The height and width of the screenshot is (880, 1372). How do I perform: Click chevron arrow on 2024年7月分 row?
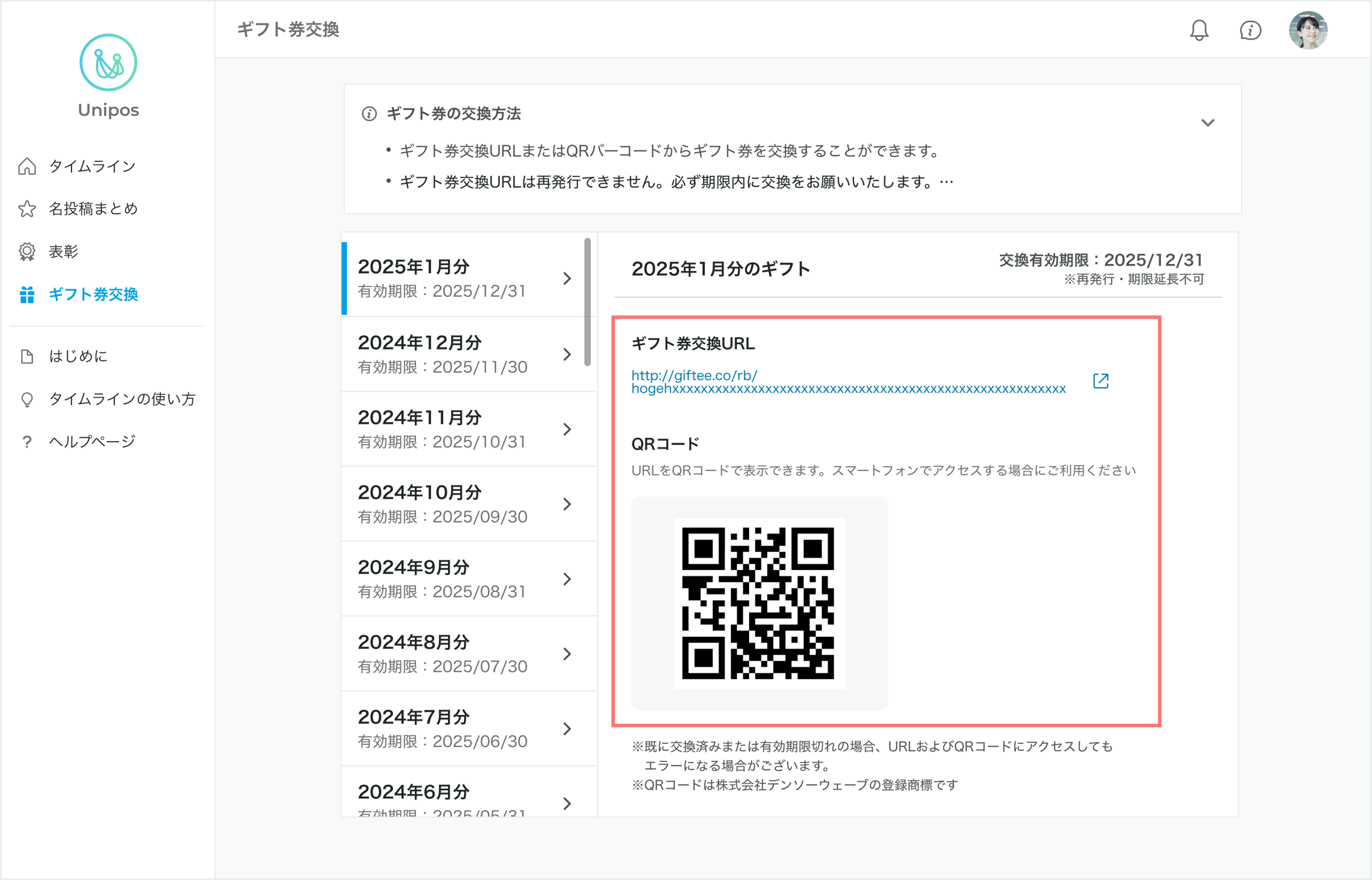point(567,729)
